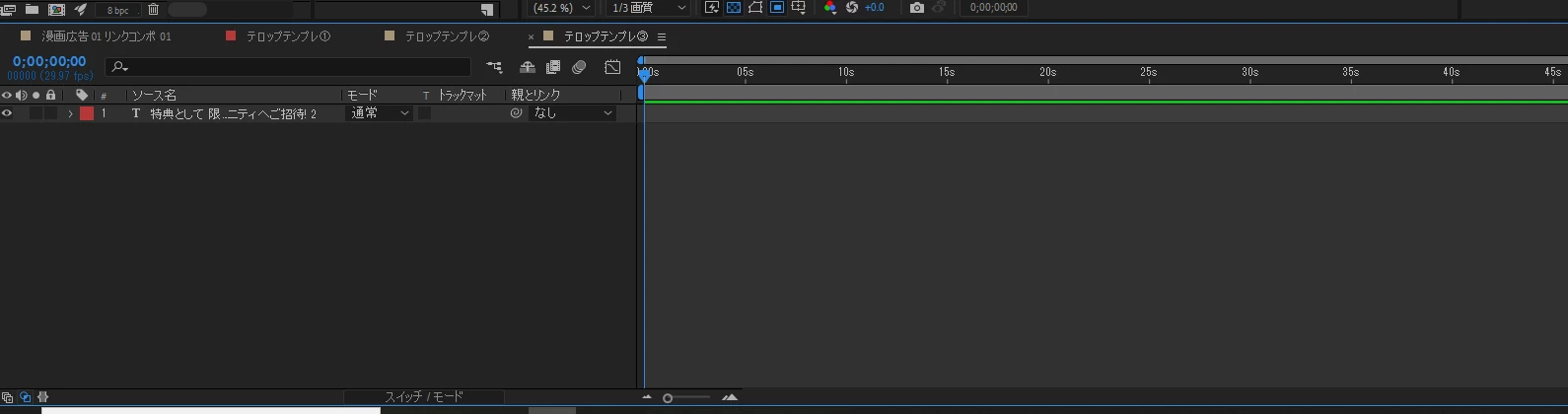This screenshot has height=414, width=1568.
Task: Toggle the transparency grid checkerboard icon
Action: [x=733, y=8]
